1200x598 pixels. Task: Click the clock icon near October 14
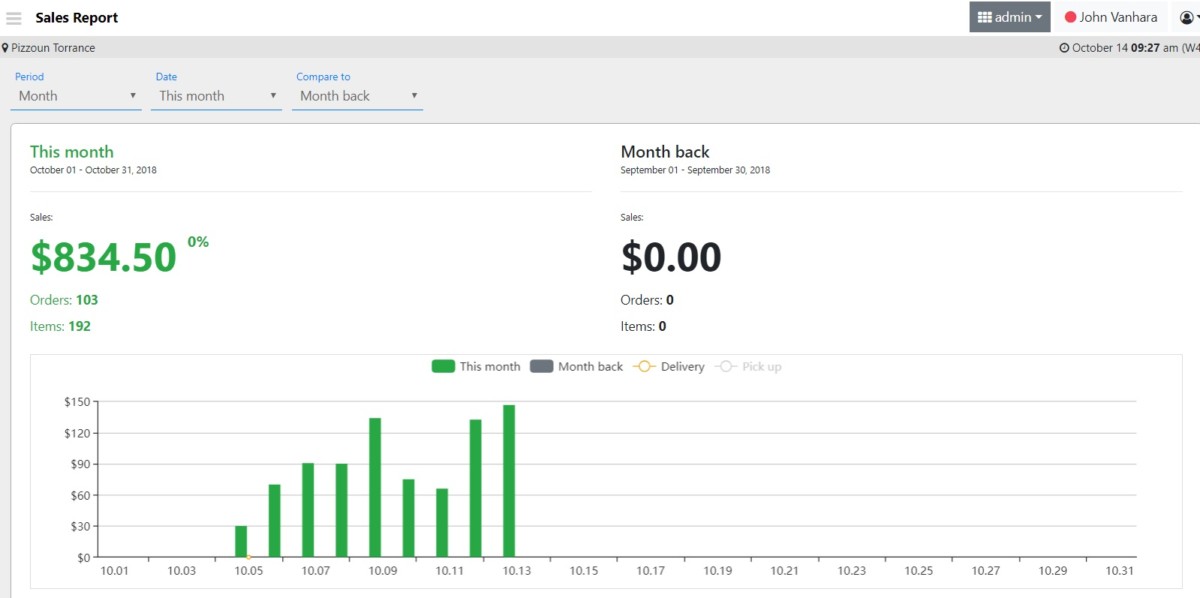[x=1064, y=47]
